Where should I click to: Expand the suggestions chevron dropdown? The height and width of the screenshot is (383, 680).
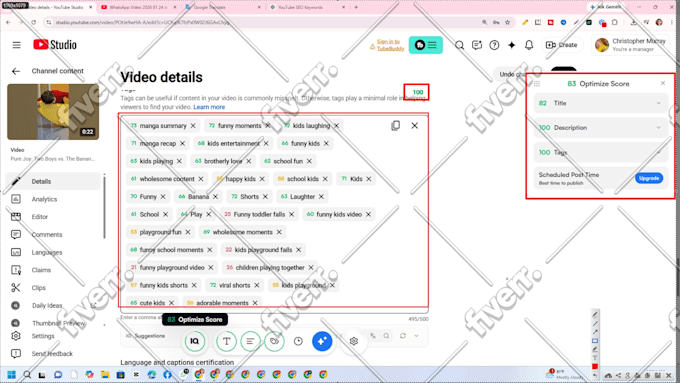coord(416,336)
